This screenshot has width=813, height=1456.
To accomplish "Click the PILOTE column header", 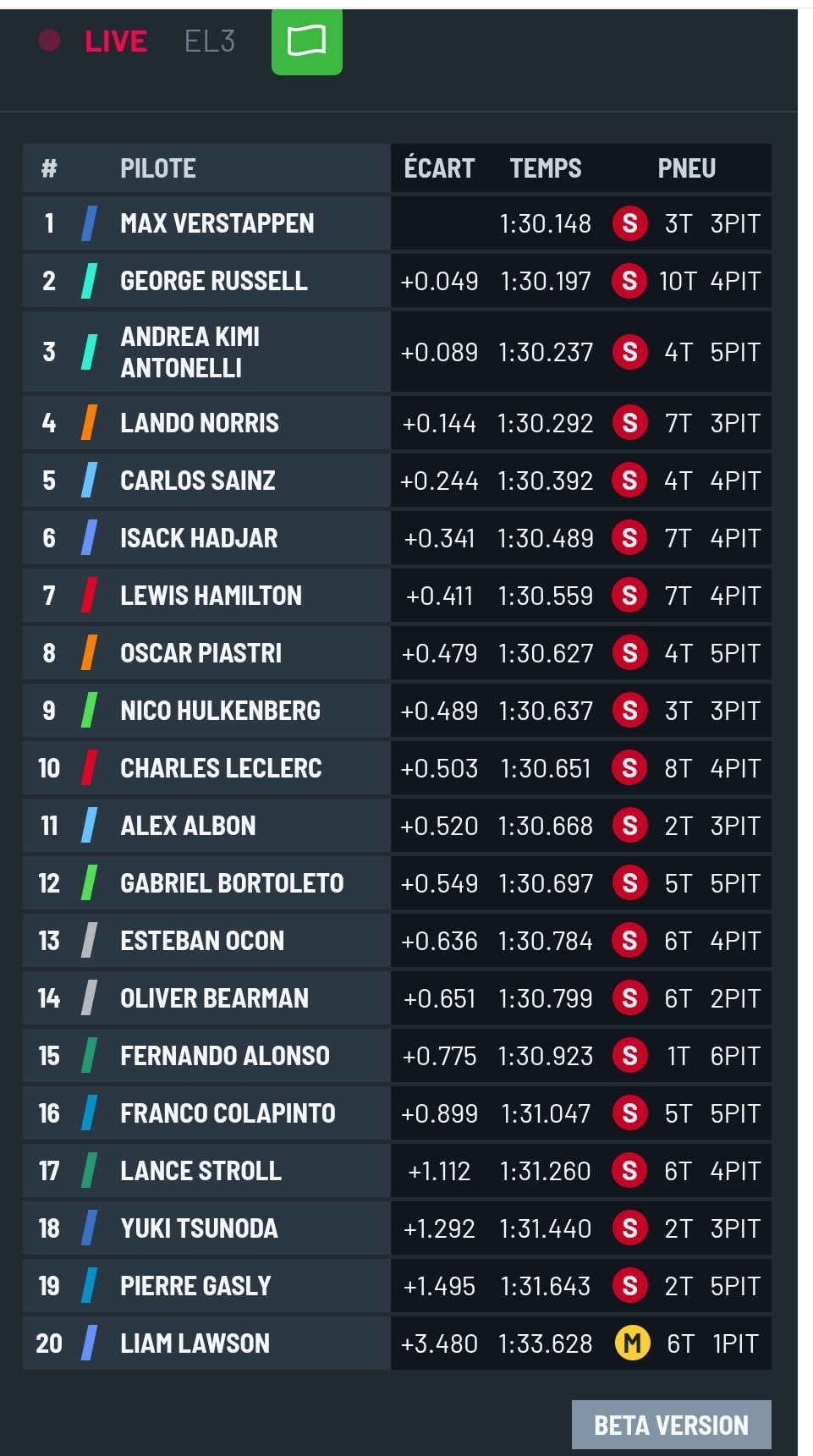I will pyautogui.click(x=158, y=168).
